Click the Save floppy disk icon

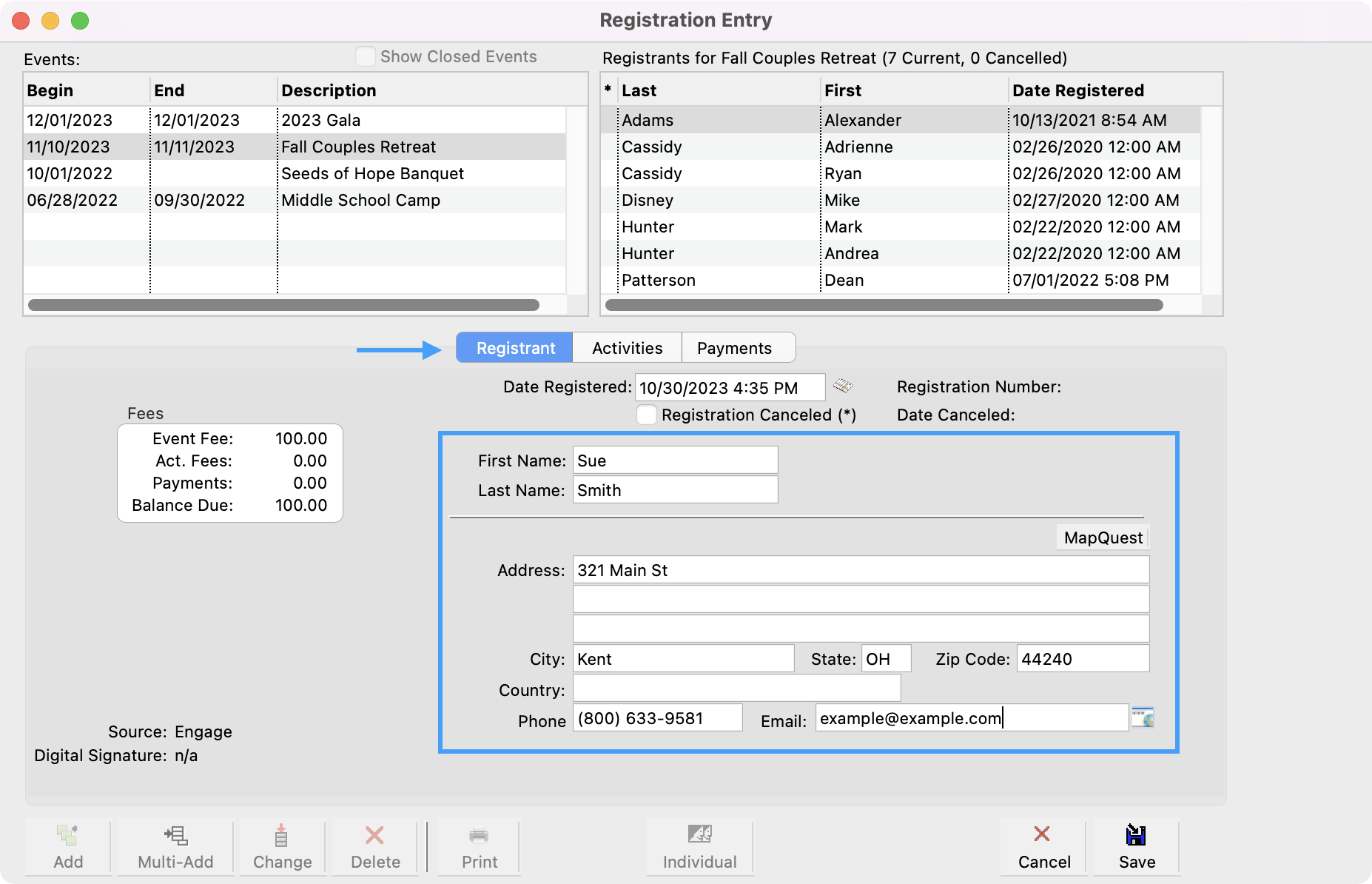click(x=1136, y=835)
